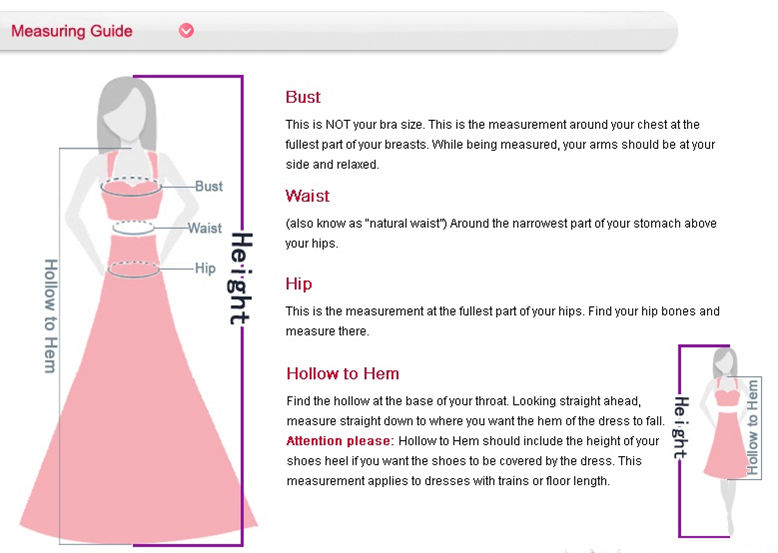Viewport: 778px width, 553px height.
Task: Click the Waist label on large diagram
Action: [205, 228]
